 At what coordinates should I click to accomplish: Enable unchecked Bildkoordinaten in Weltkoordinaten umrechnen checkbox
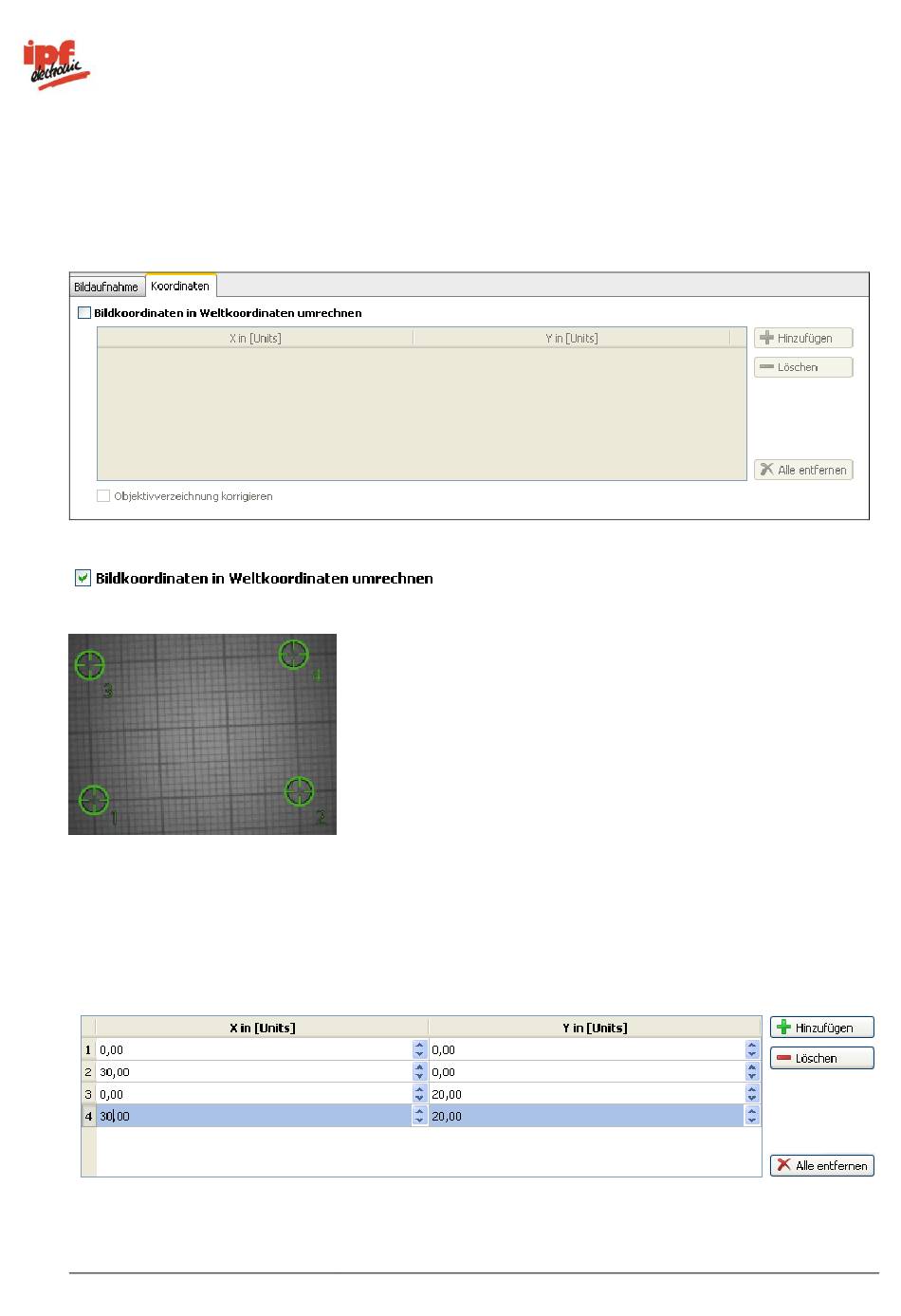point(84,312)
